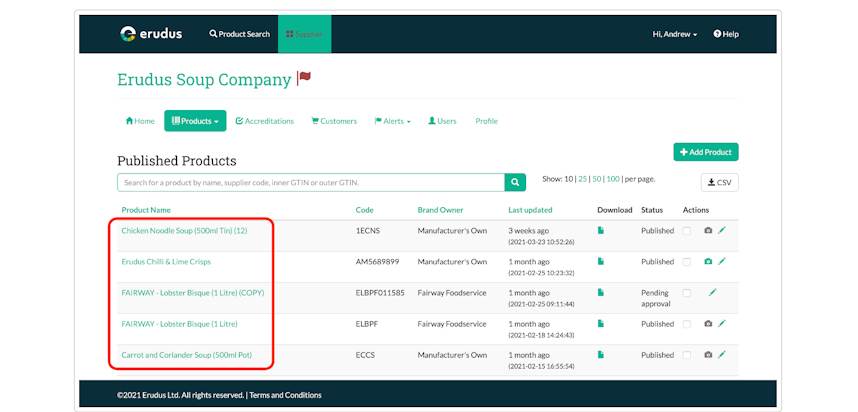Screen dimensions: 858x412
Task: Click timestamp 2021-03-23 10:52:26
Action: coord(541,241)
